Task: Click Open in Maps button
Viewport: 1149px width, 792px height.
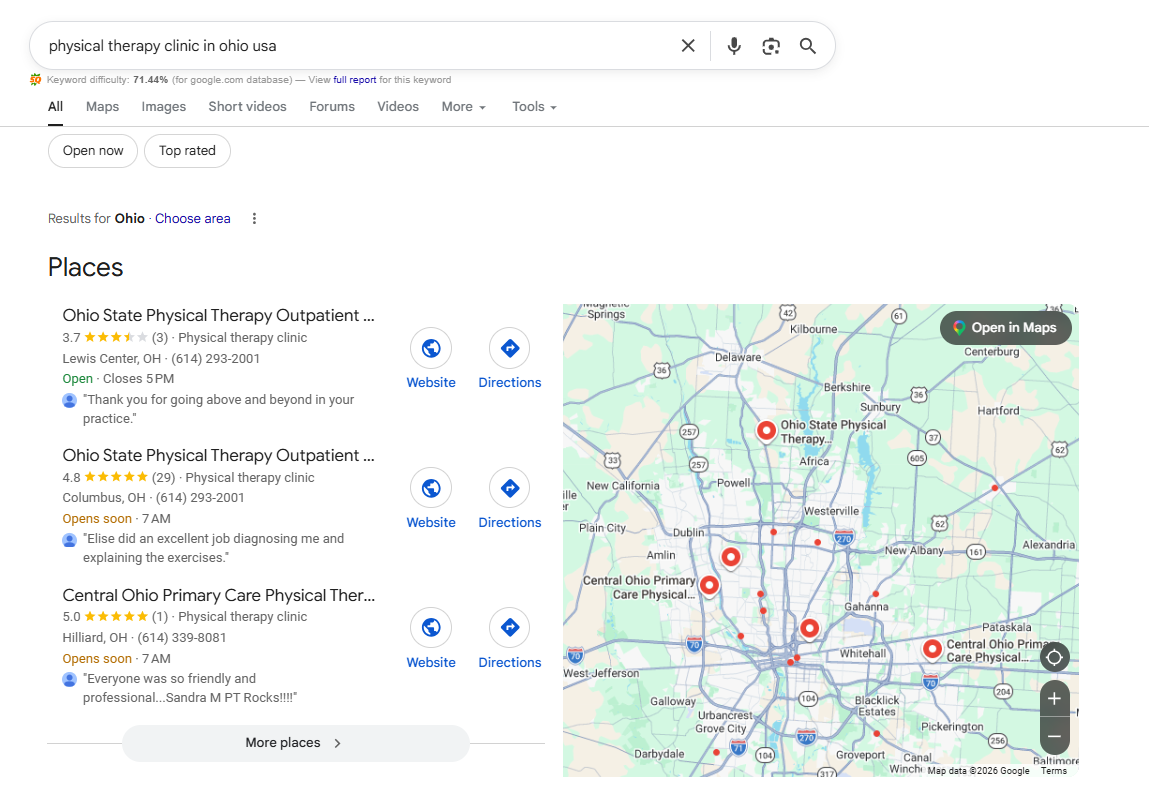Action: coord(1005,328)
